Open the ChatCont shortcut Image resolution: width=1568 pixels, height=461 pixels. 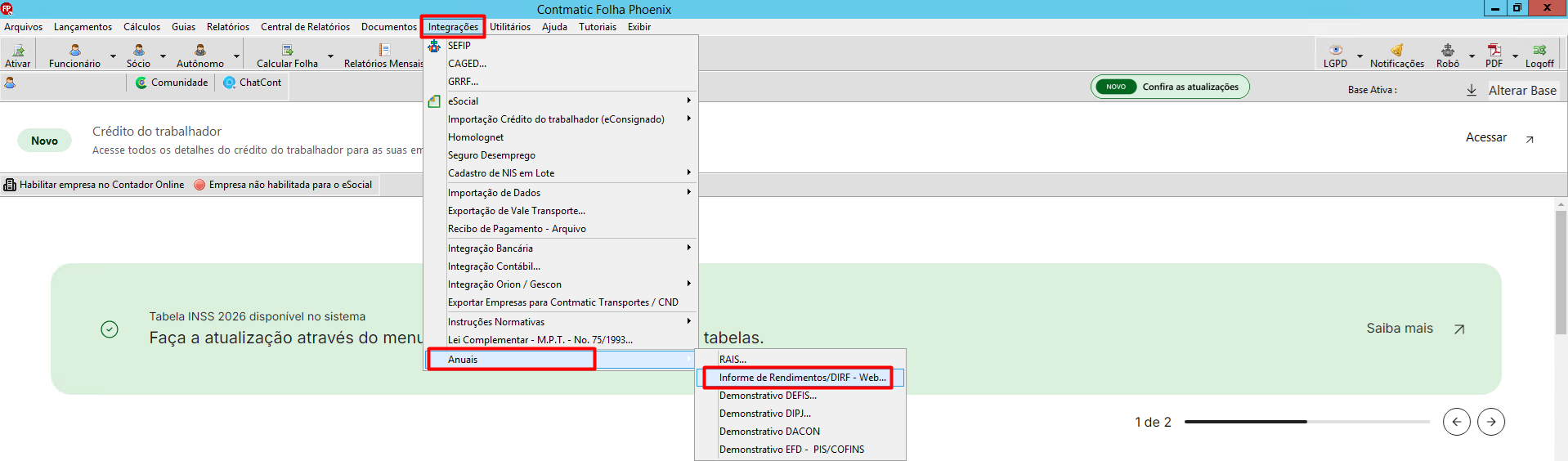(x=253, y=83)
